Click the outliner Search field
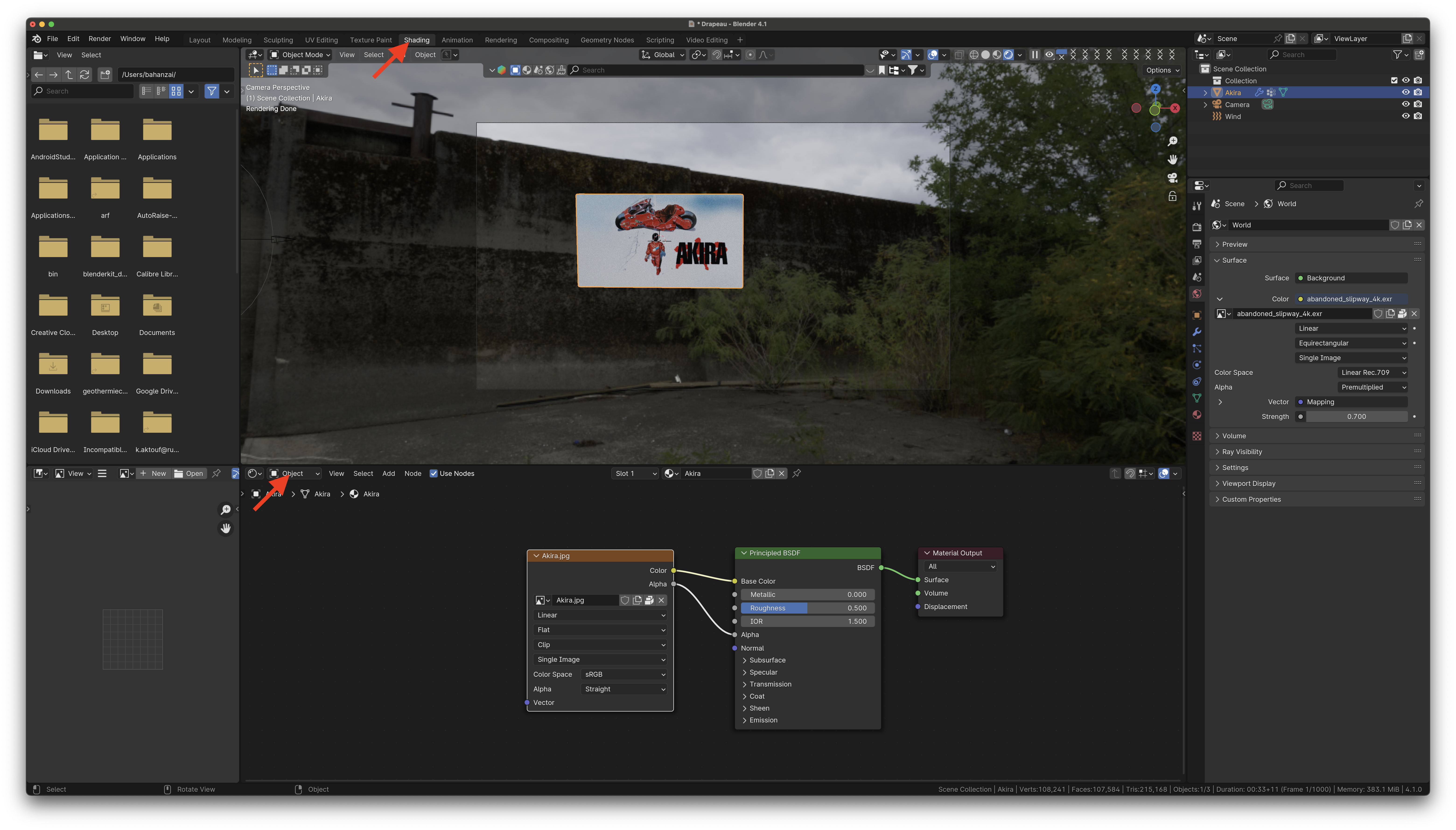Viewport: 1456px width, 830px height. coord(1302,55)
